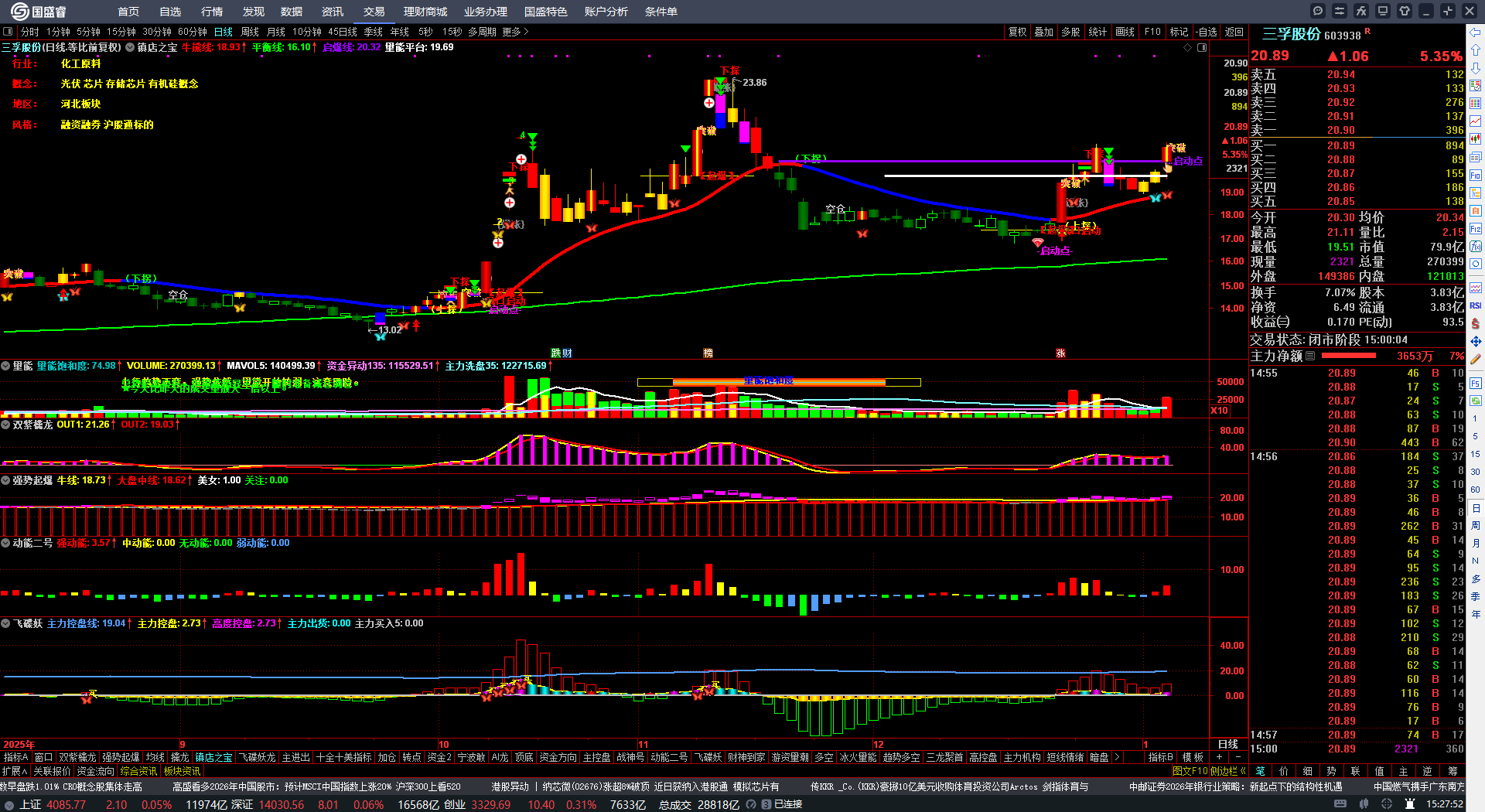Image resolution: width=1485 pixels, height=812 pixels.
Task: Open the f(x) function sidebar icon
Action: (1476, 247)
